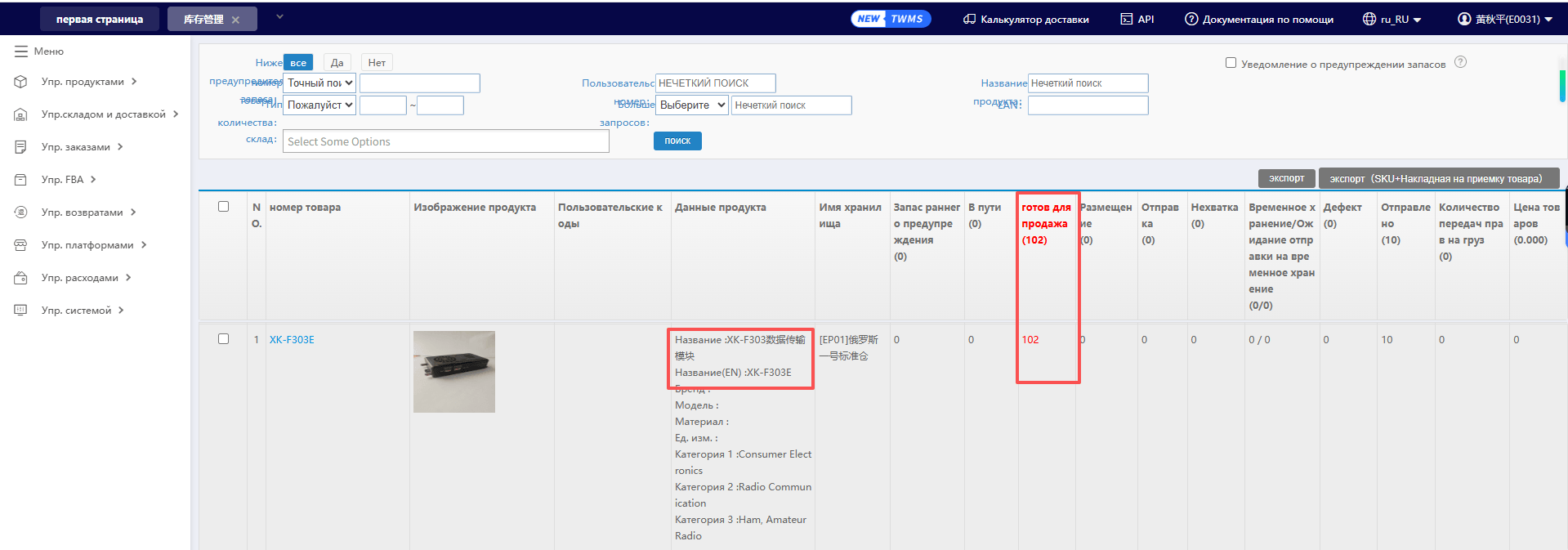Open the XK-F303E product number link
1568x550 pixels.
click(292, 340)
